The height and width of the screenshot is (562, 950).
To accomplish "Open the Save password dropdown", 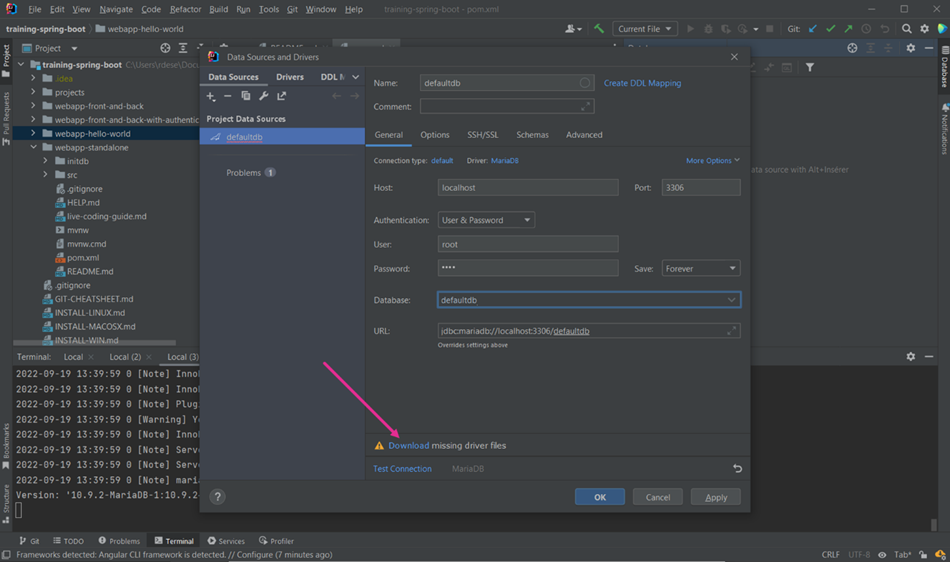I will click(700, 268).
